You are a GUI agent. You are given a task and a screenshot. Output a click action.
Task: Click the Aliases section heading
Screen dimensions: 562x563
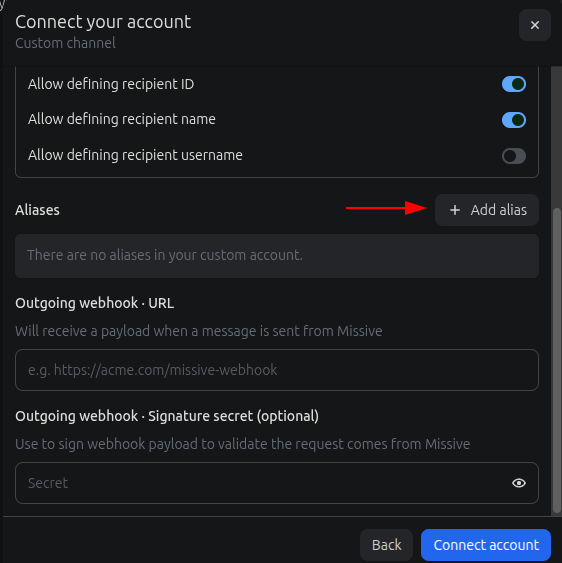click(37, 210)
